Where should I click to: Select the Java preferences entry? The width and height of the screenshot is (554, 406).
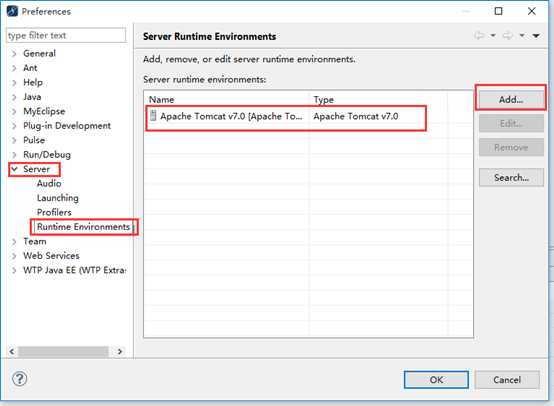click(x=32, y=97)
